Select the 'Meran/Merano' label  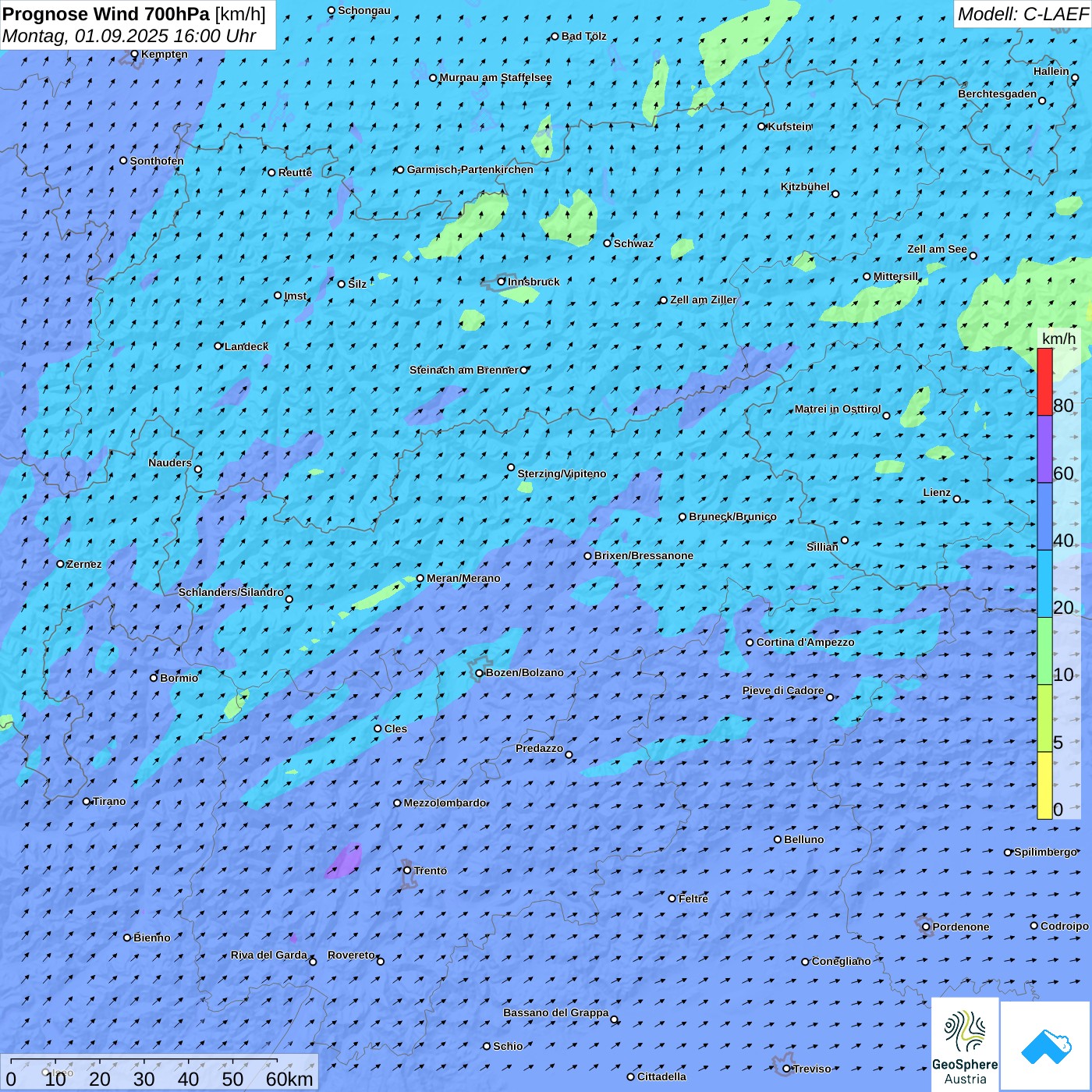463,578
